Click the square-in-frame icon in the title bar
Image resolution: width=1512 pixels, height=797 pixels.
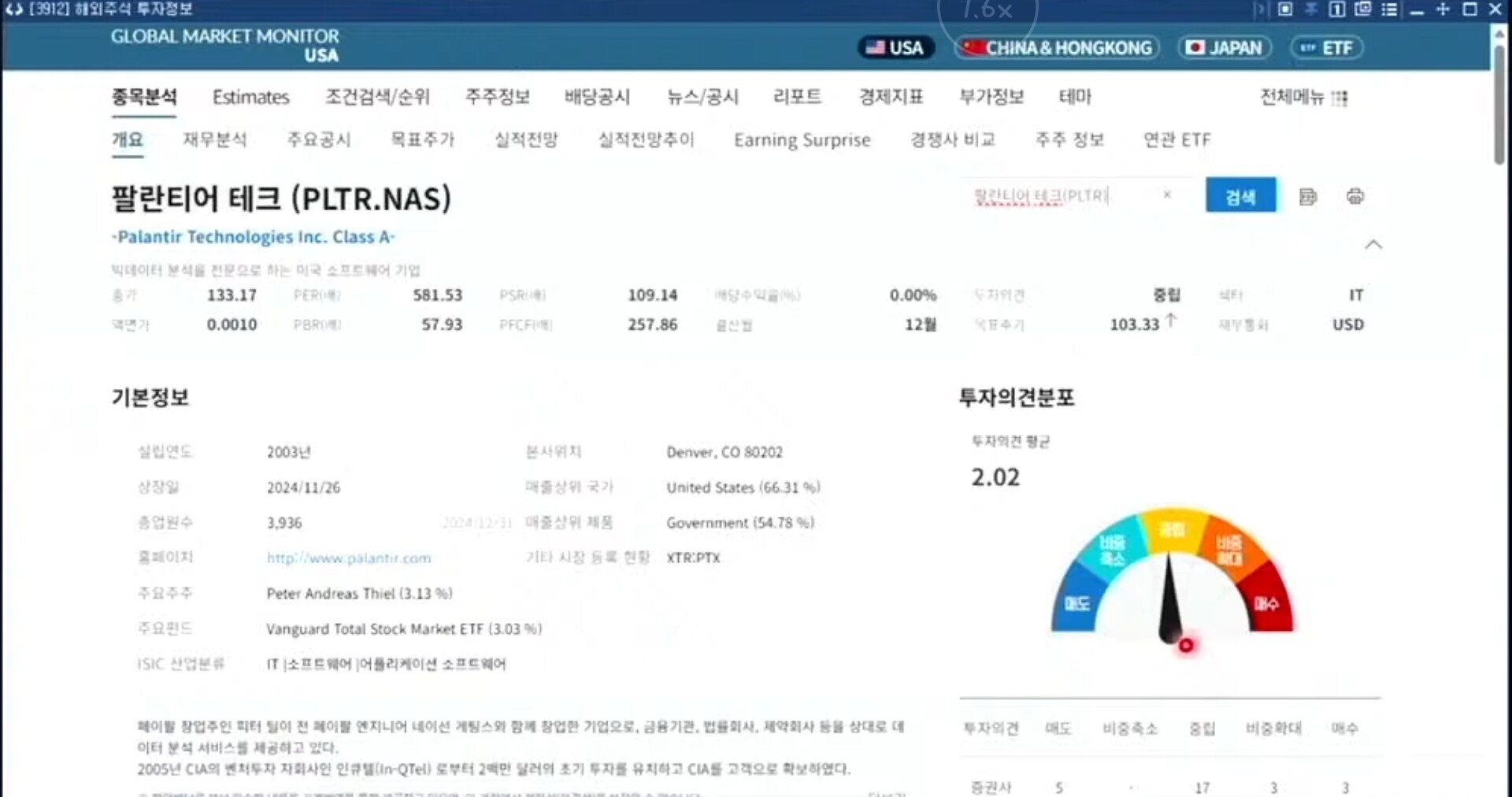1285,9
